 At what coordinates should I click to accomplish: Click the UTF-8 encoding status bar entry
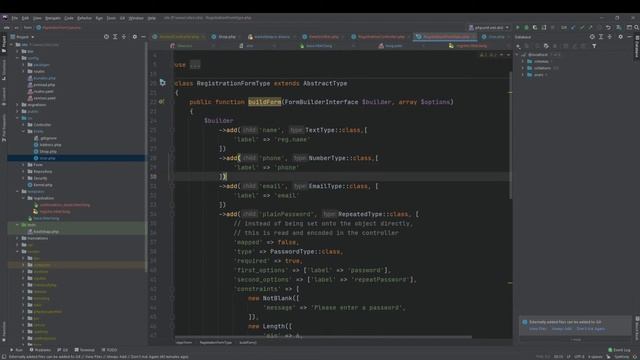[579, 356]
